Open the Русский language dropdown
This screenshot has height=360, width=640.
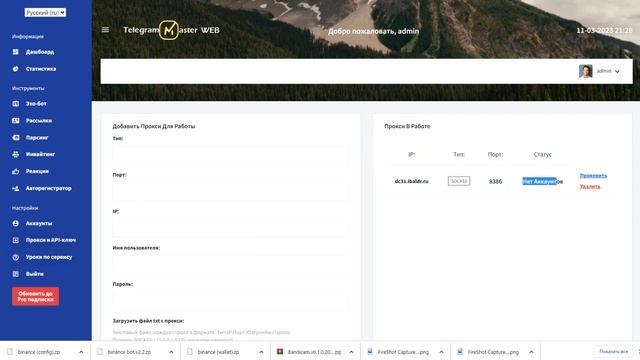click(45, 13)
